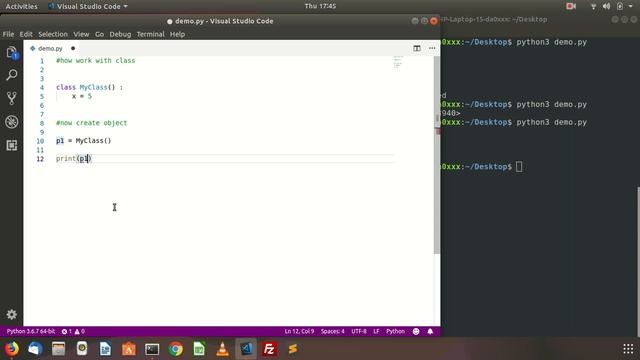Split the editor to the right
This screenshot has width=640, height=360.
tap(417, 48)
